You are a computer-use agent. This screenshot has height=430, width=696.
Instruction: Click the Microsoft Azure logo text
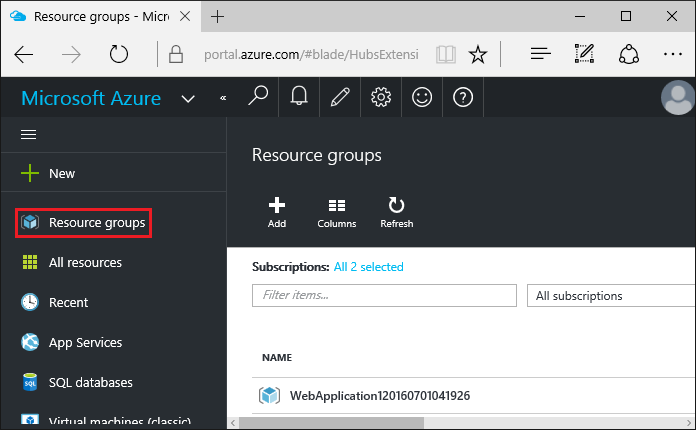coord(91,98)
